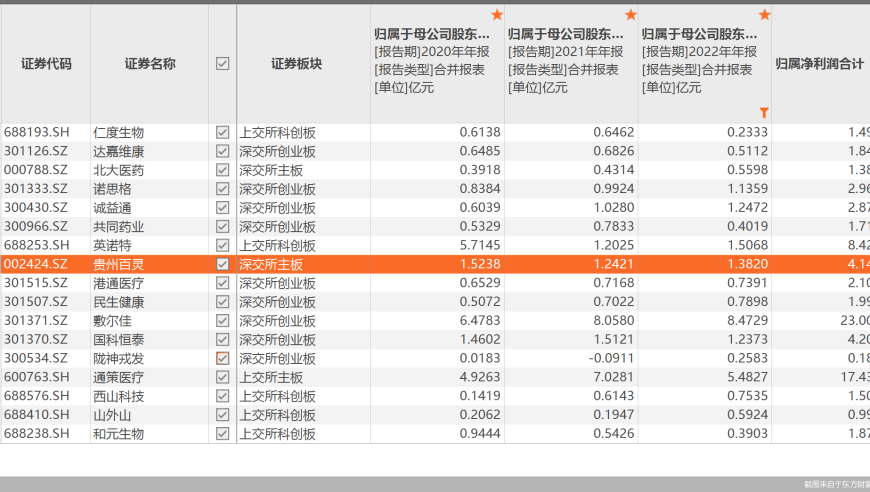Select stock code 688193.SH

(37, 132)
